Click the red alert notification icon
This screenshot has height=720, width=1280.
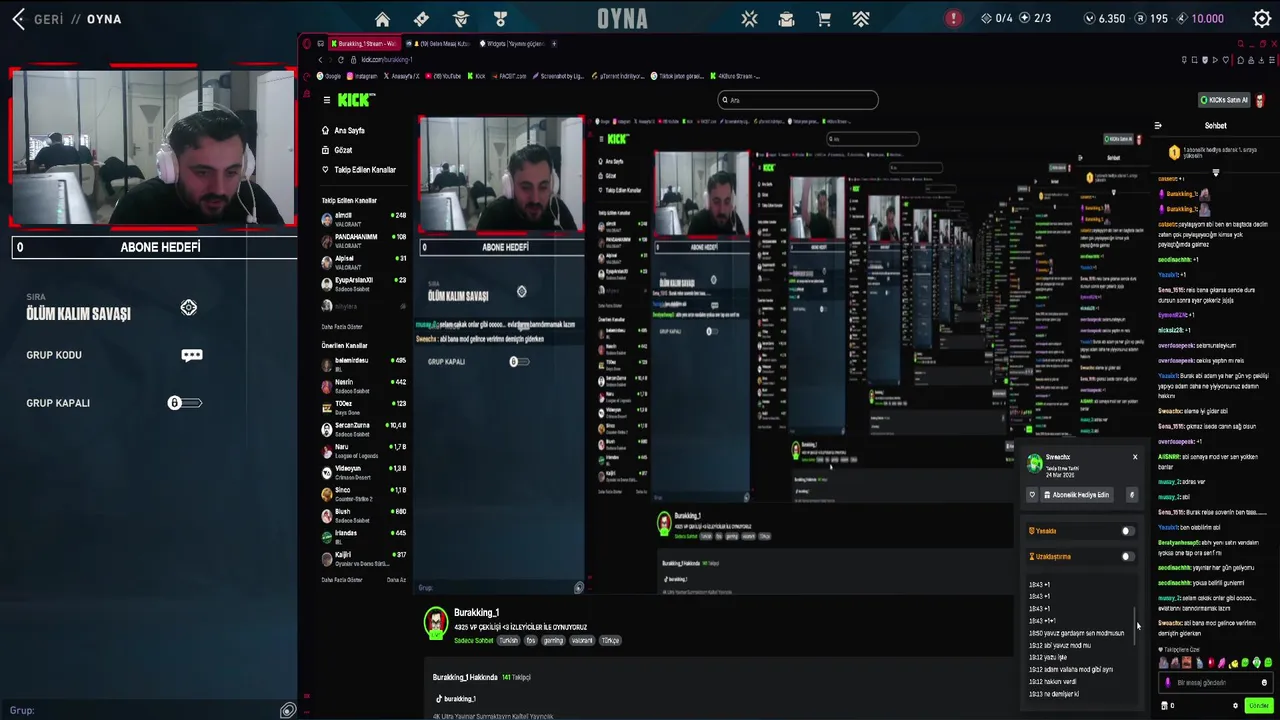[953, 18]
